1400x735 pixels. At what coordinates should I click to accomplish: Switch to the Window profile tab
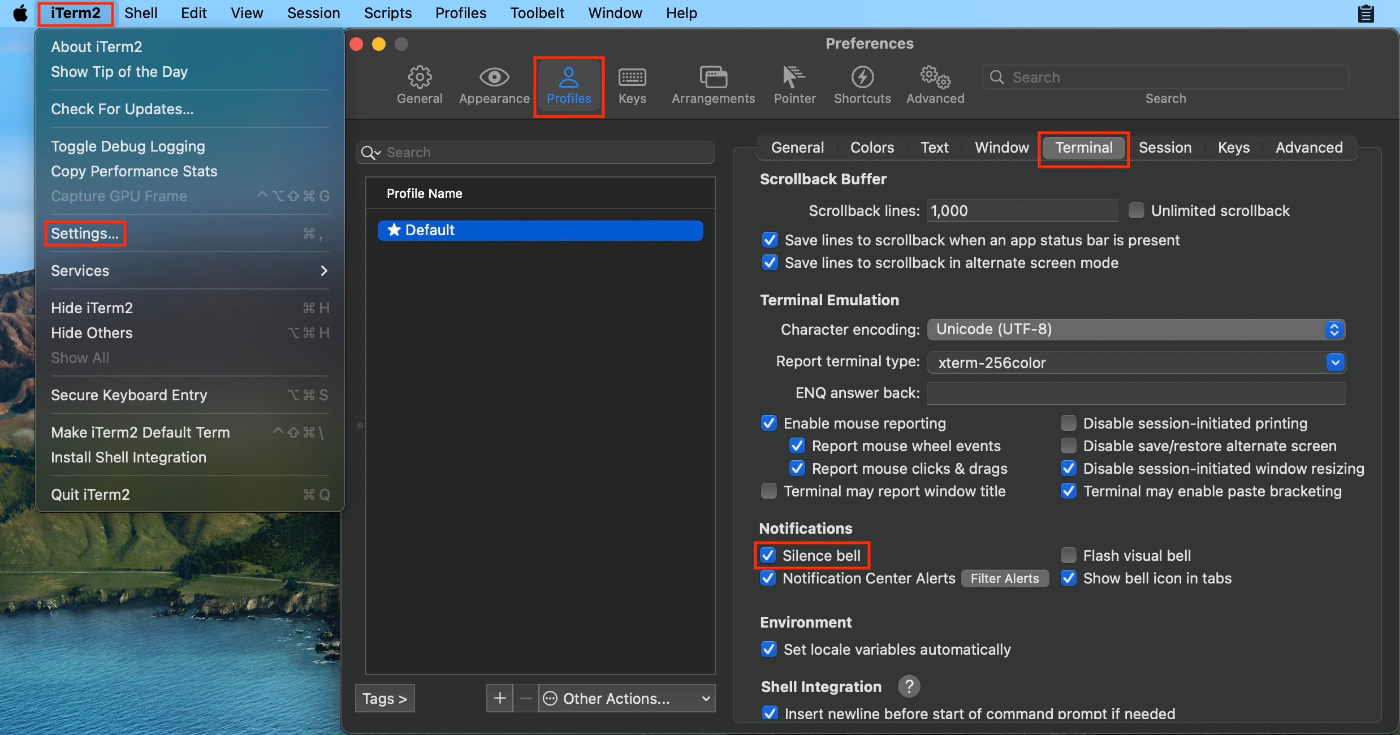[x=1001, y=147]
